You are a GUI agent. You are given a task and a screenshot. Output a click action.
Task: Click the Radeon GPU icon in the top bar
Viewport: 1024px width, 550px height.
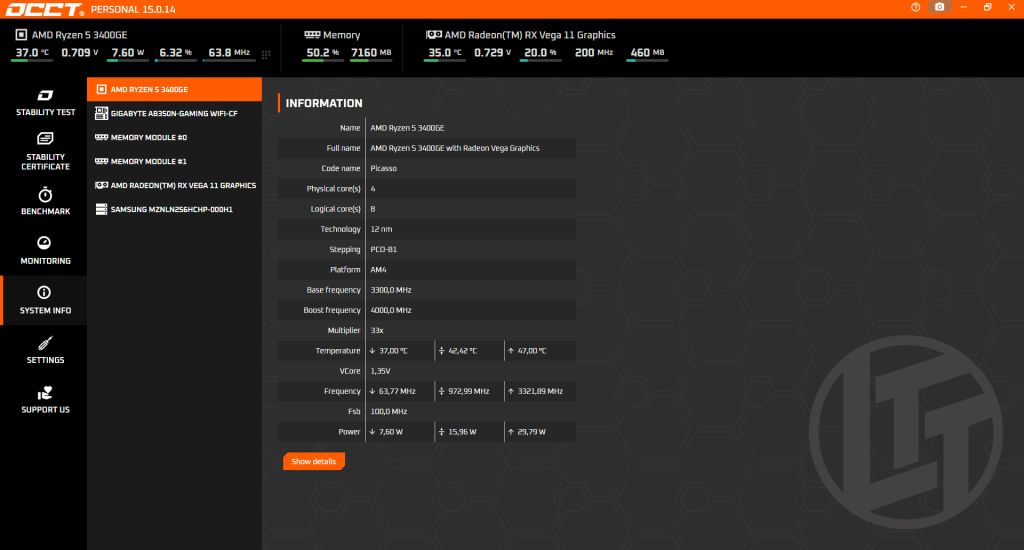pos(434,35)
